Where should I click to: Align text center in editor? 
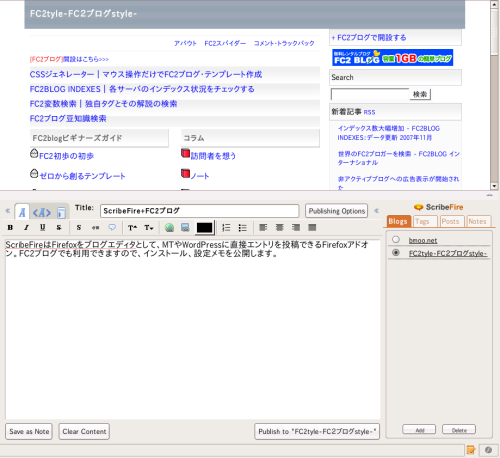(280, 228)
